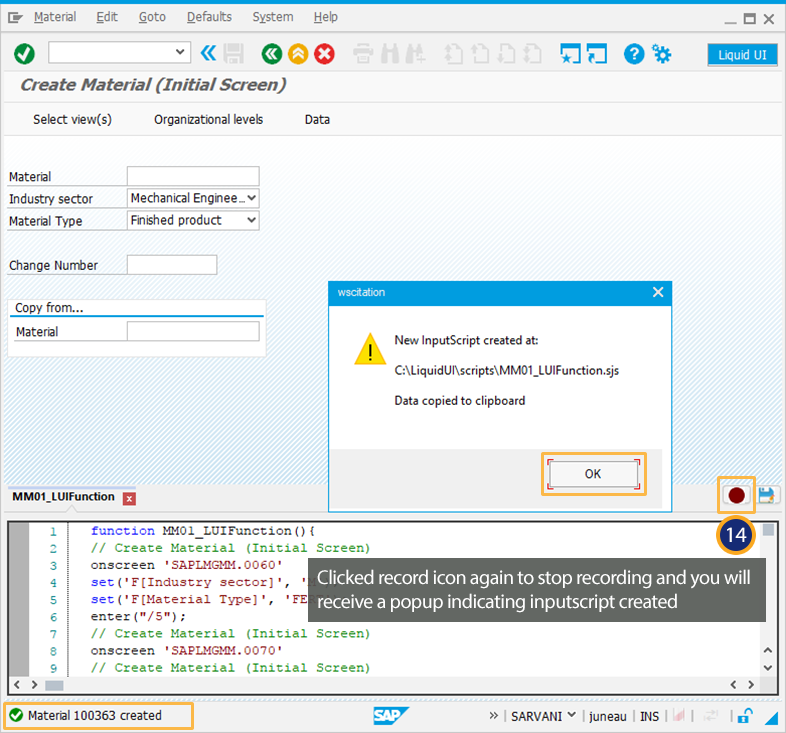The width and height of the screenshot is (786, 733).
Task: Collapse the command field using the double chevron
Action: click(208, 53)
